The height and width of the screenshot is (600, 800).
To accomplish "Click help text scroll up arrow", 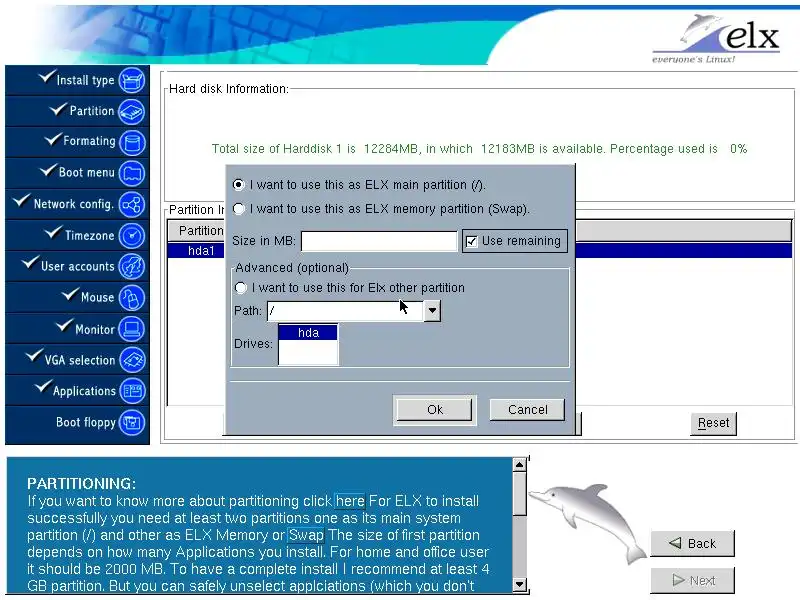I will [519, 465].
